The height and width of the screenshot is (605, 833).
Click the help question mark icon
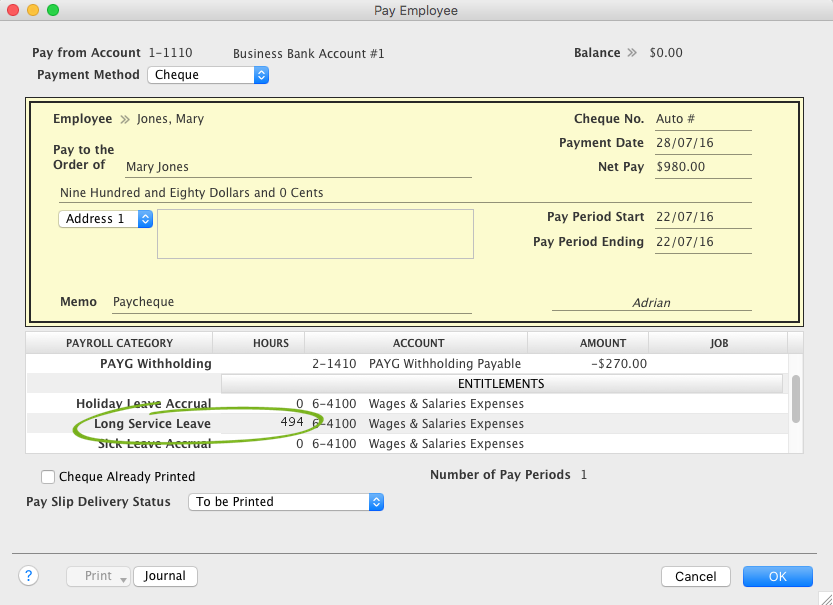28,576
